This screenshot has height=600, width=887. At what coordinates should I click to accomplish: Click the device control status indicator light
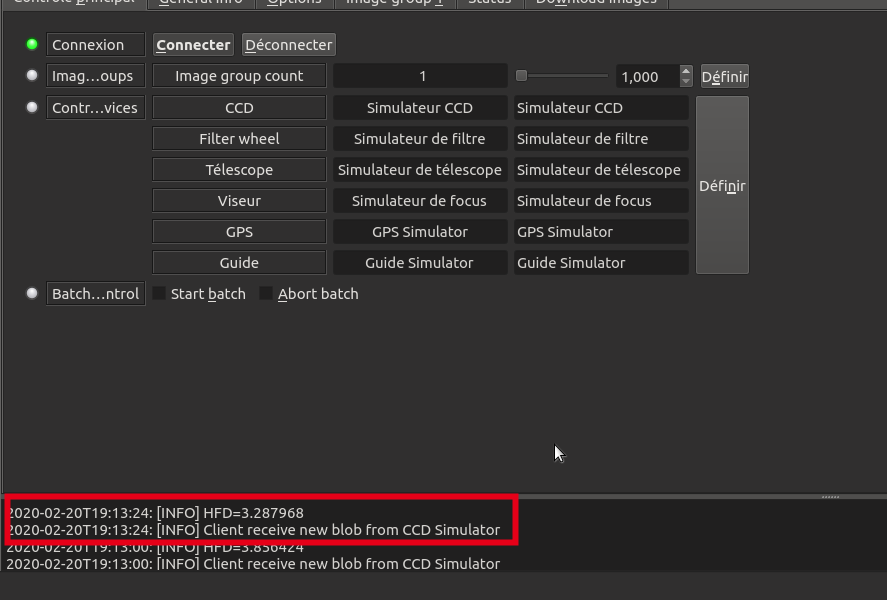click(32, 107)
